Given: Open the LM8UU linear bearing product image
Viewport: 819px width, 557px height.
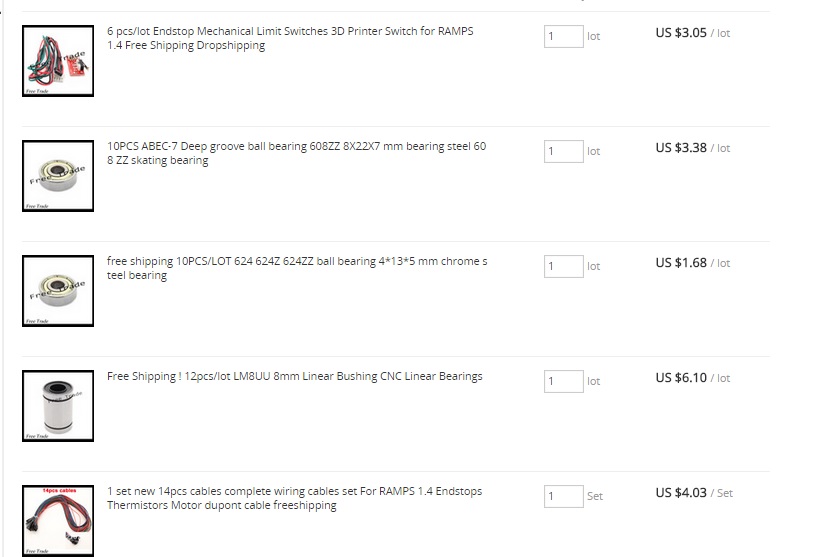Looking at the screenshot, I should [x=58, y=405].
